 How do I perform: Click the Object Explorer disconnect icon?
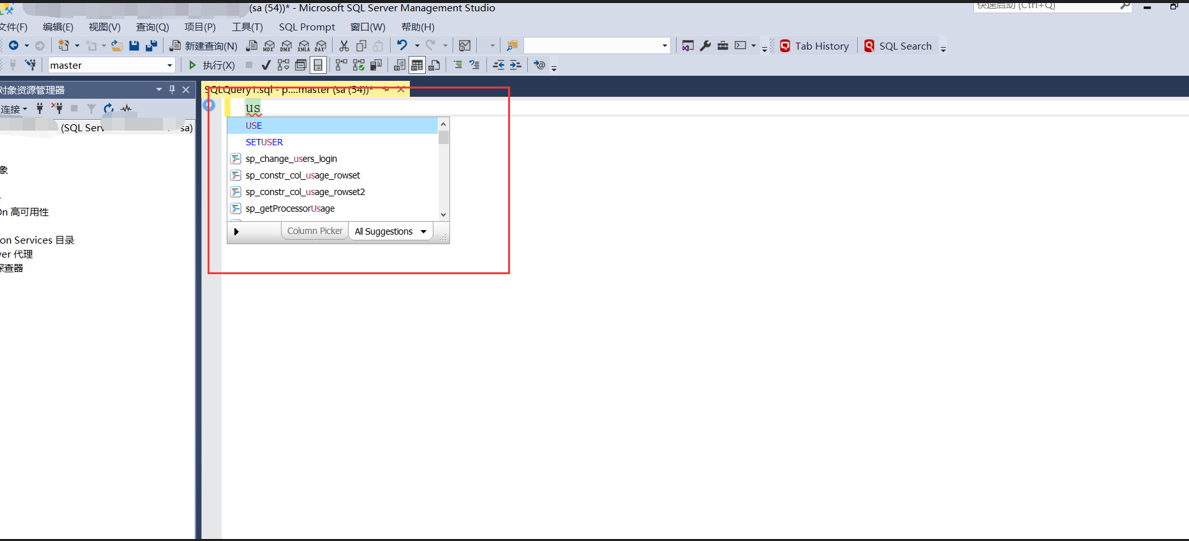click(57, 109)
